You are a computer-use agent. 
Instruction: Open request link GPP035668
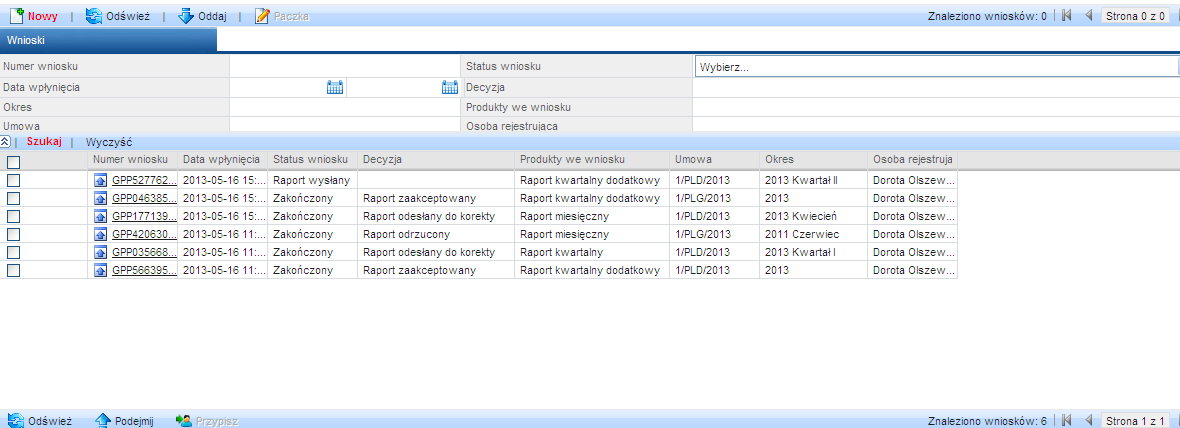(144, 252)
